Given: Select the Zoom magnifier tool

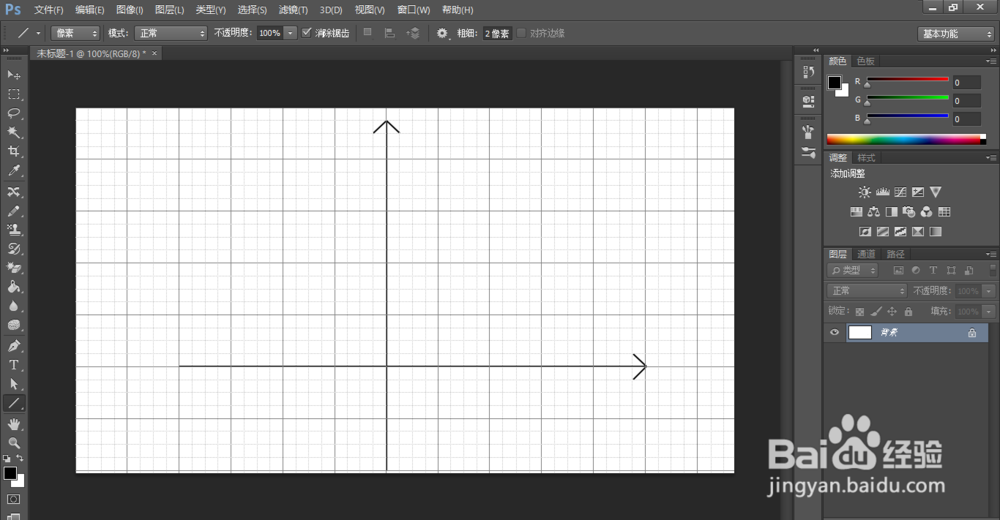Looking at the screenshot, I should coord(13,443).
